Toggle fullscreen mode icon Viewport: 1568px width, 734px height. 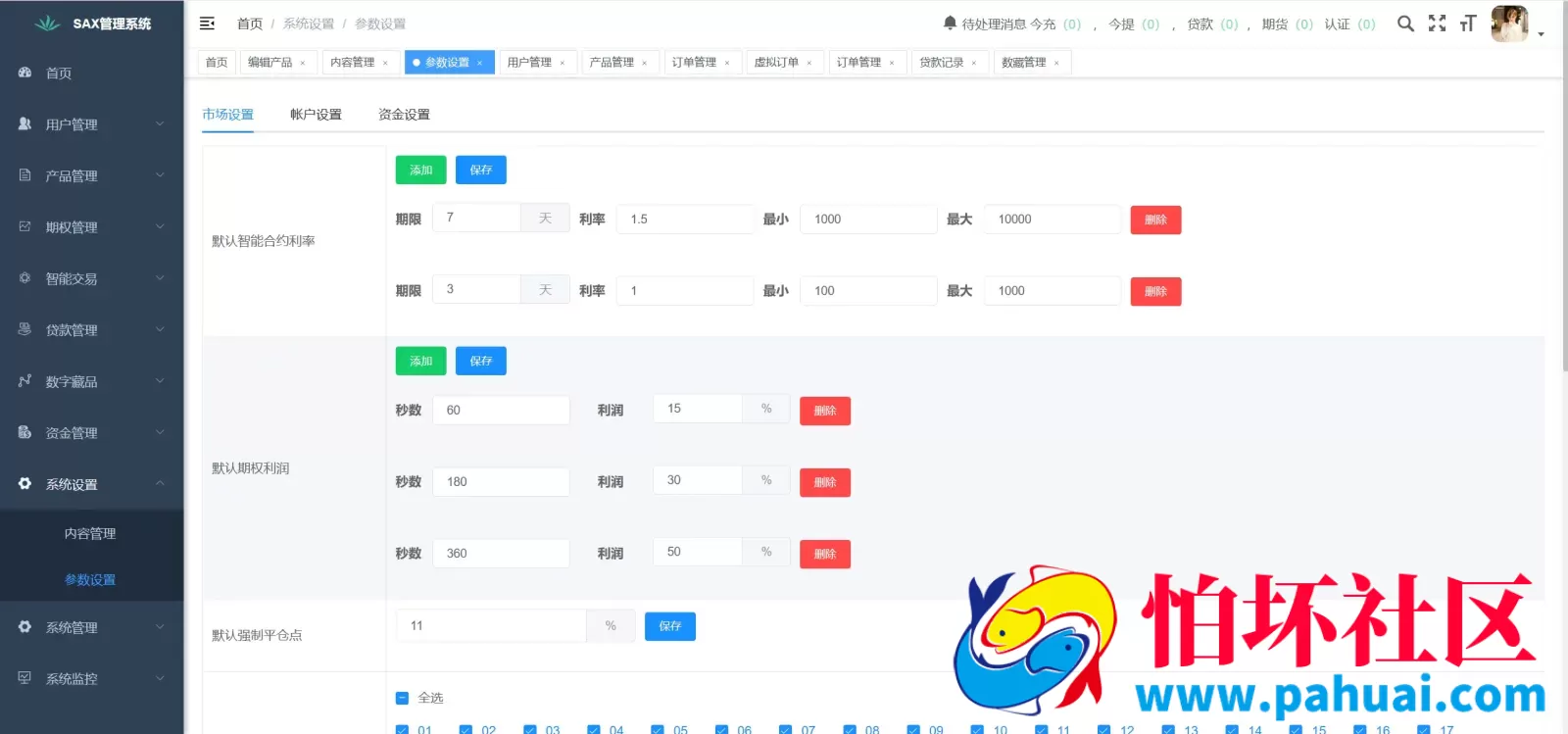click(x=1437, y=24)
